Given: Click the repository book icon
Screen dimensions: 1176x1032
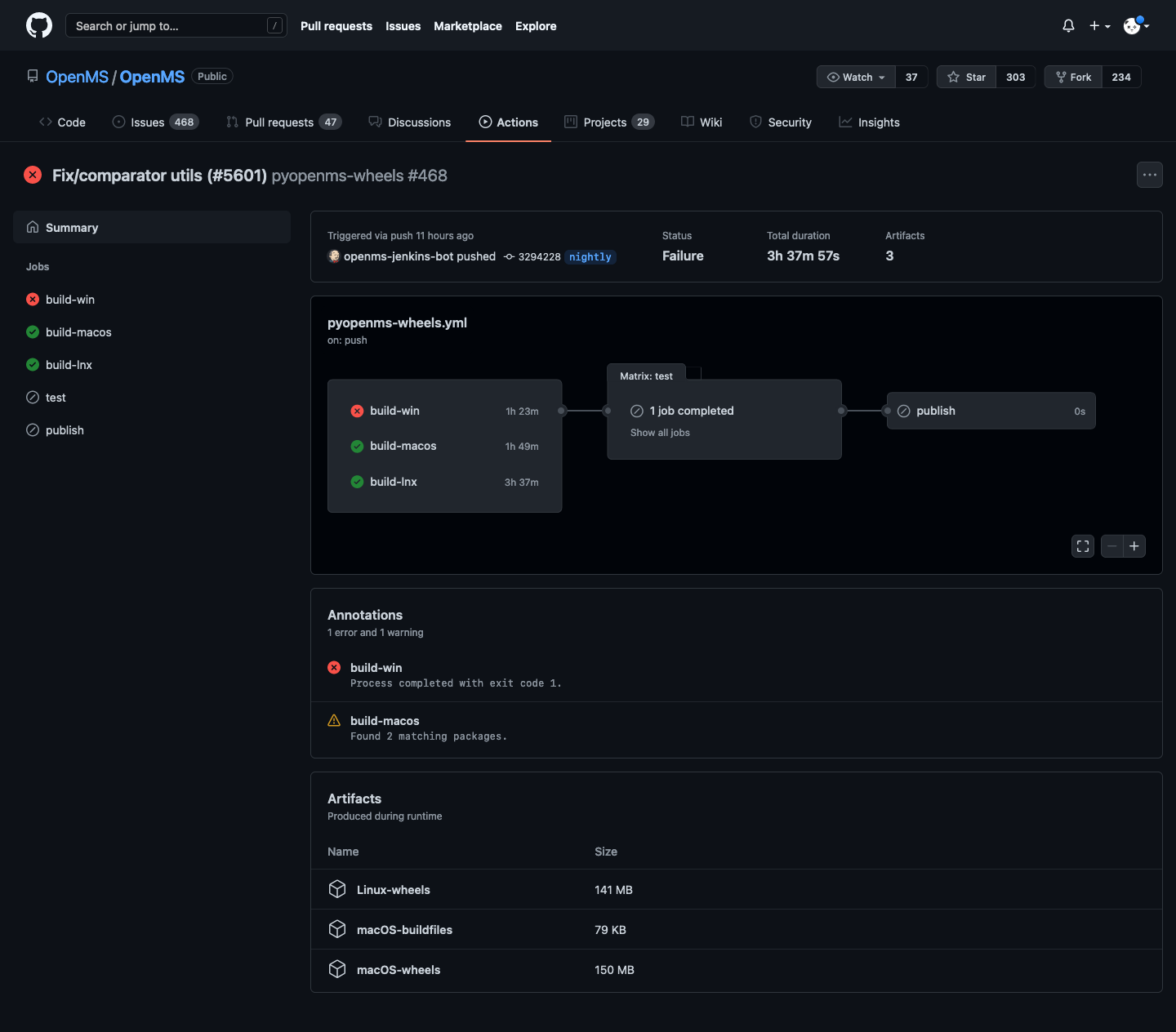Looking at the screenshot, I should click(33, 76).
